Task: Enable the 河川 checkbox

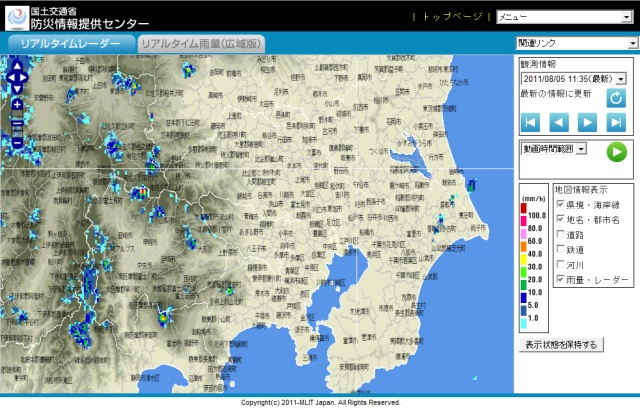Action: (561, 265)
